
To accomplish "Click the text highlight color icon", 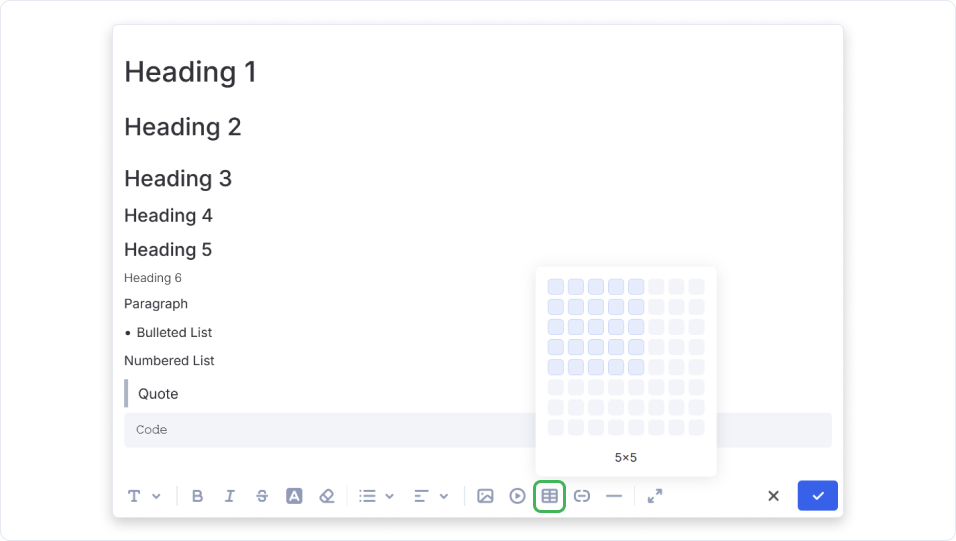I will coord(294,496).
